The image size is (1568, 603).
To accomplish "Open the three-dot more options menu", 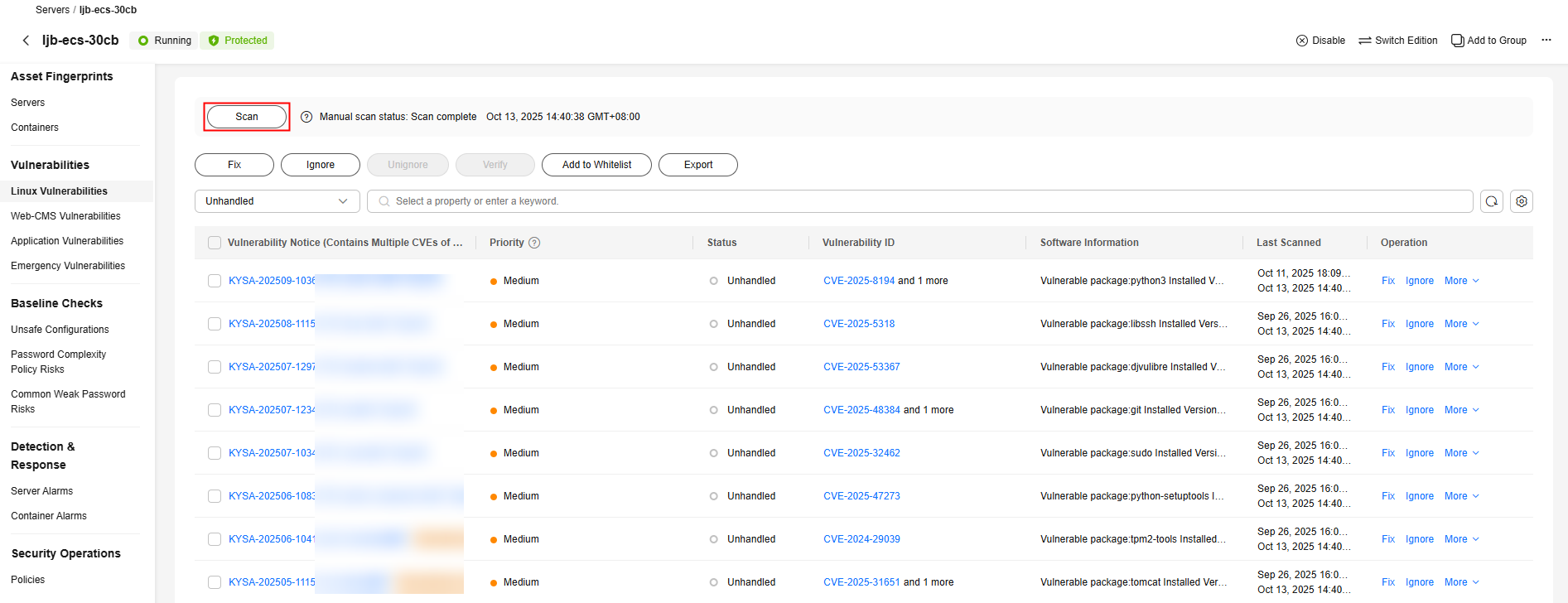I will (1546, 41).
